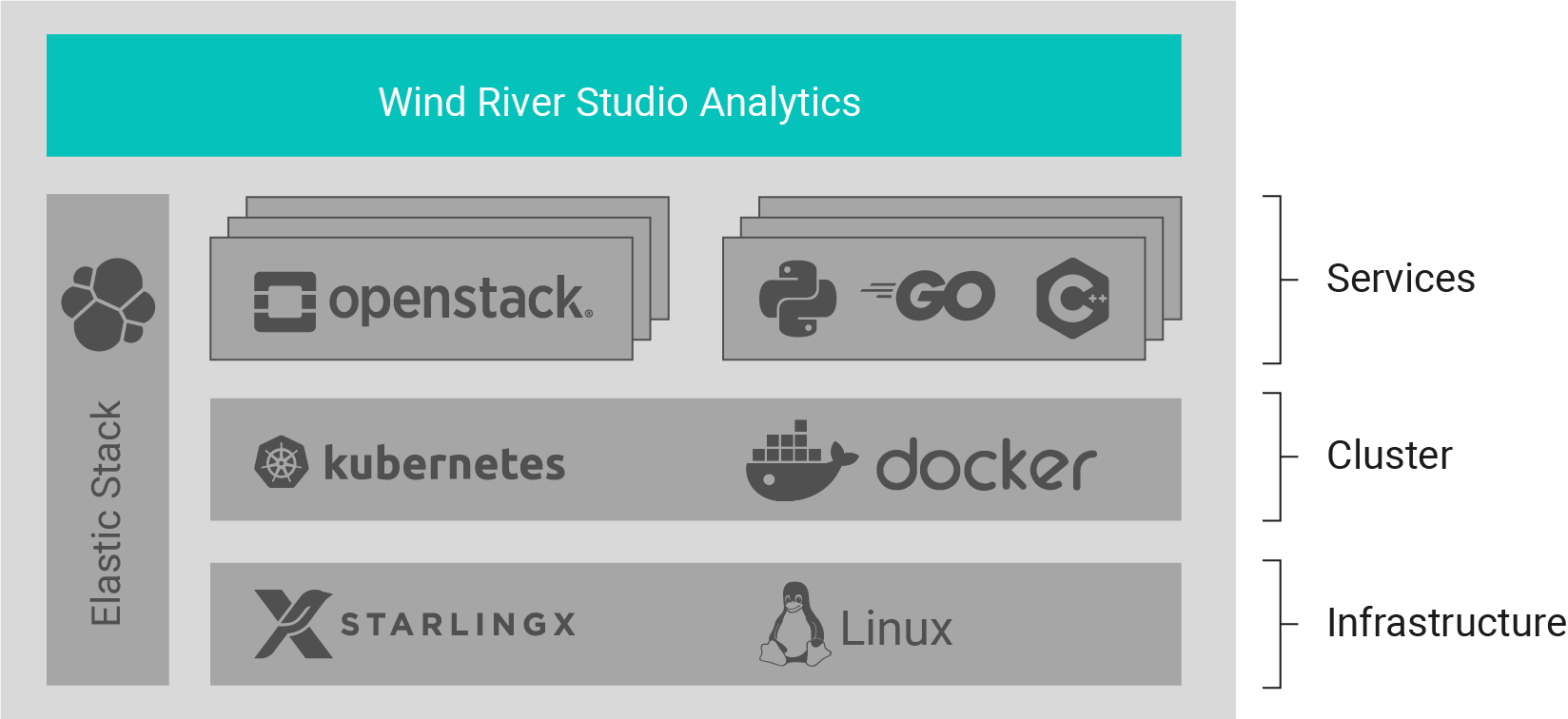This screenshot has width=1568, height=719.
Task: Click the docker wordmark text
Action: (987, 464)
